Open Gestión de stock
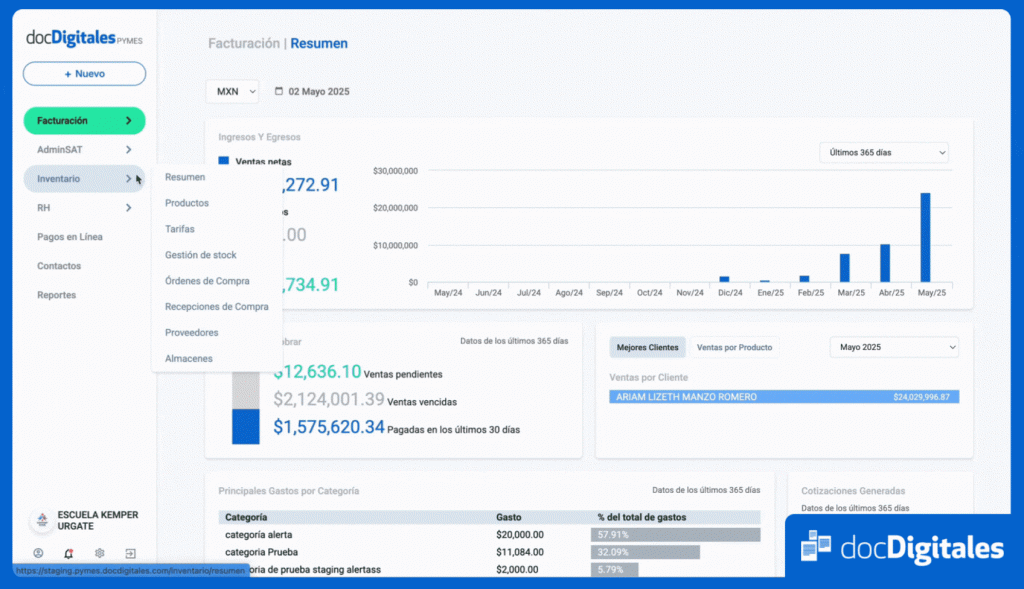The image size is (1024, 589). [x=200, y=255]
